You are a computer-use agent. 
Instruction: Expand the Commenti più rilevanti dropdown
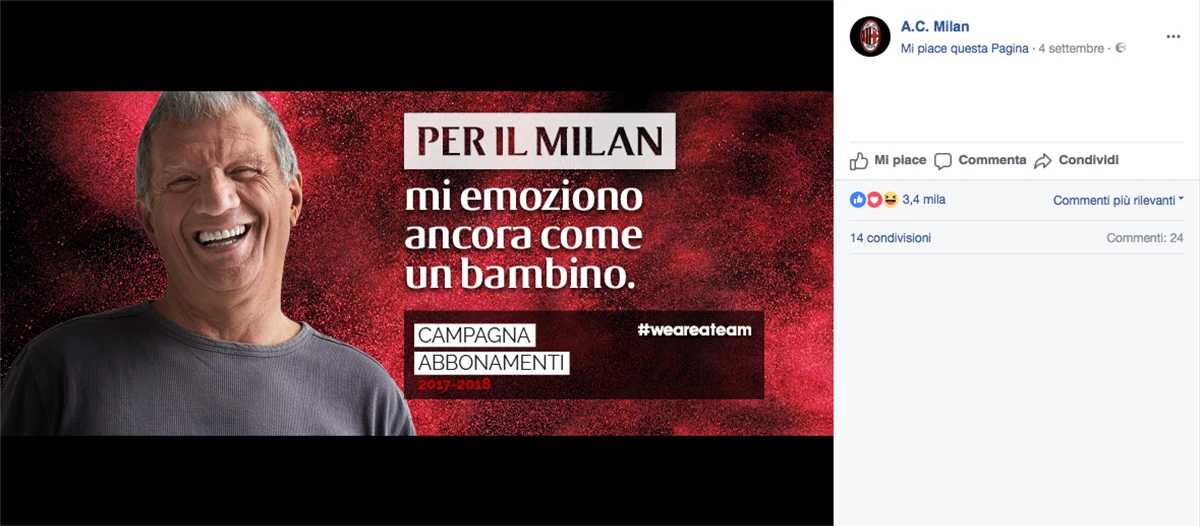tap(1118, 200)
